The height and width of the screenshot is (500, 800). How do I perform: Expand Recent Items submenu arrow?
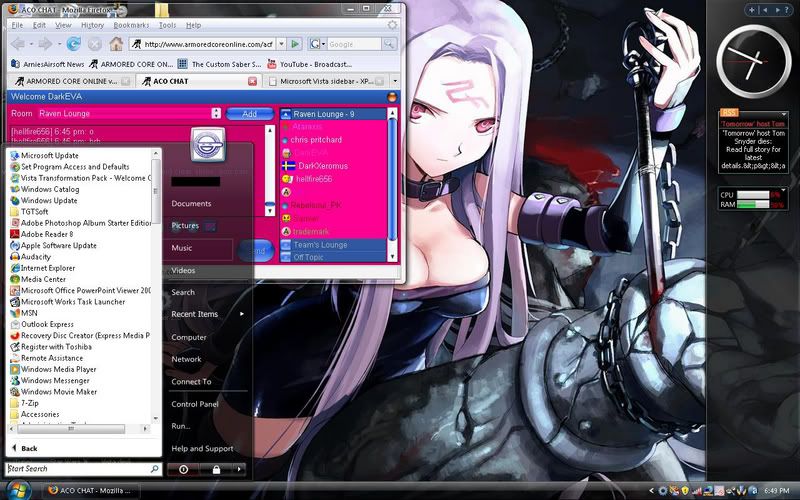point(241,314)
